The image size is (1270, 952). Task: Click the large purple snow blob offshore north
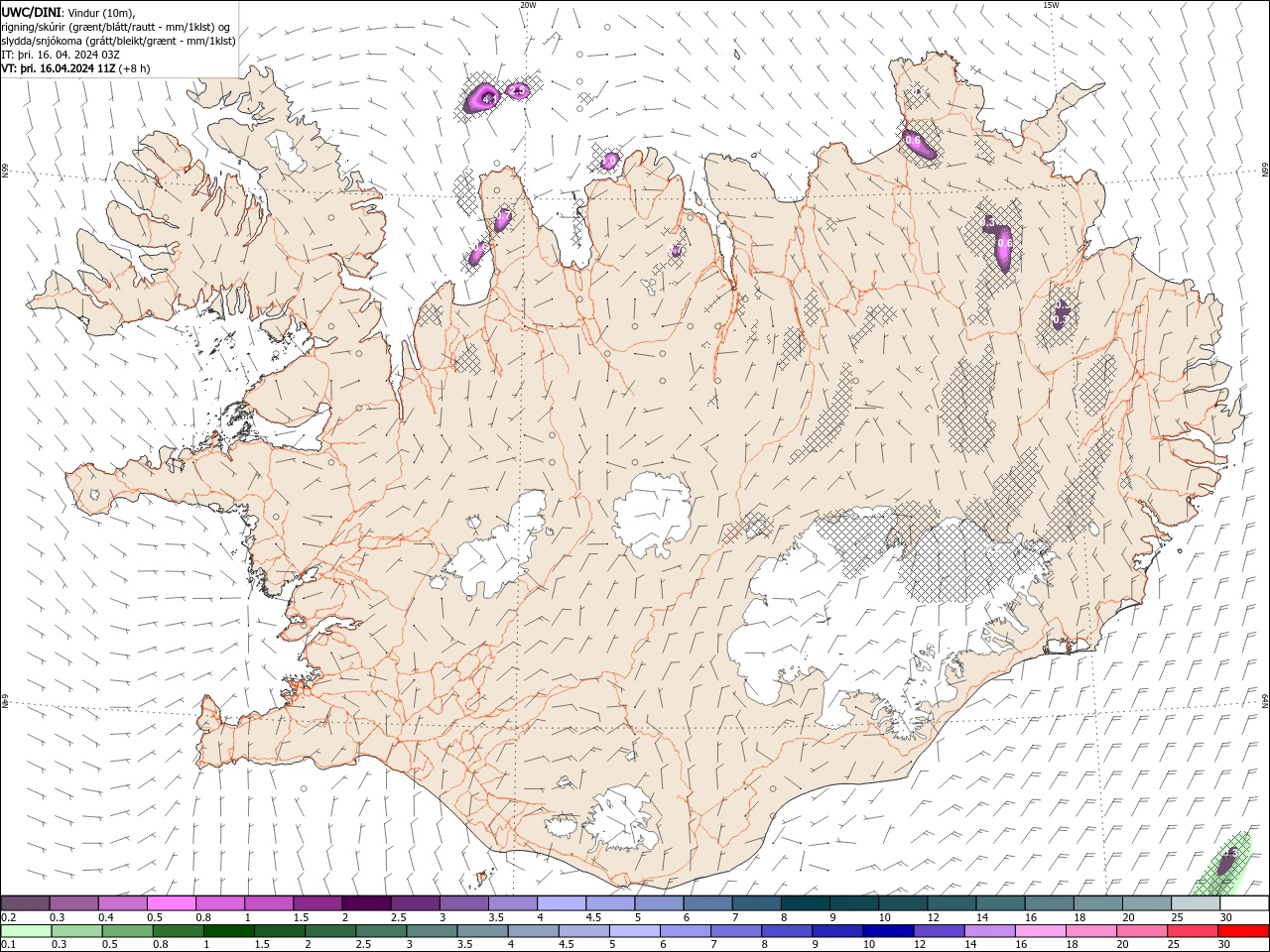pyautogui.click(x=483, y=97)
